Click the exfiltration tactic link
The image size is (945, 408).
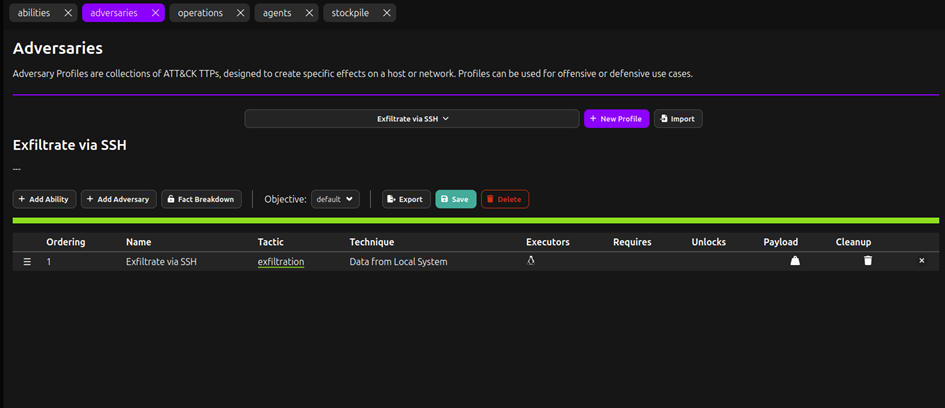point(280,262)
